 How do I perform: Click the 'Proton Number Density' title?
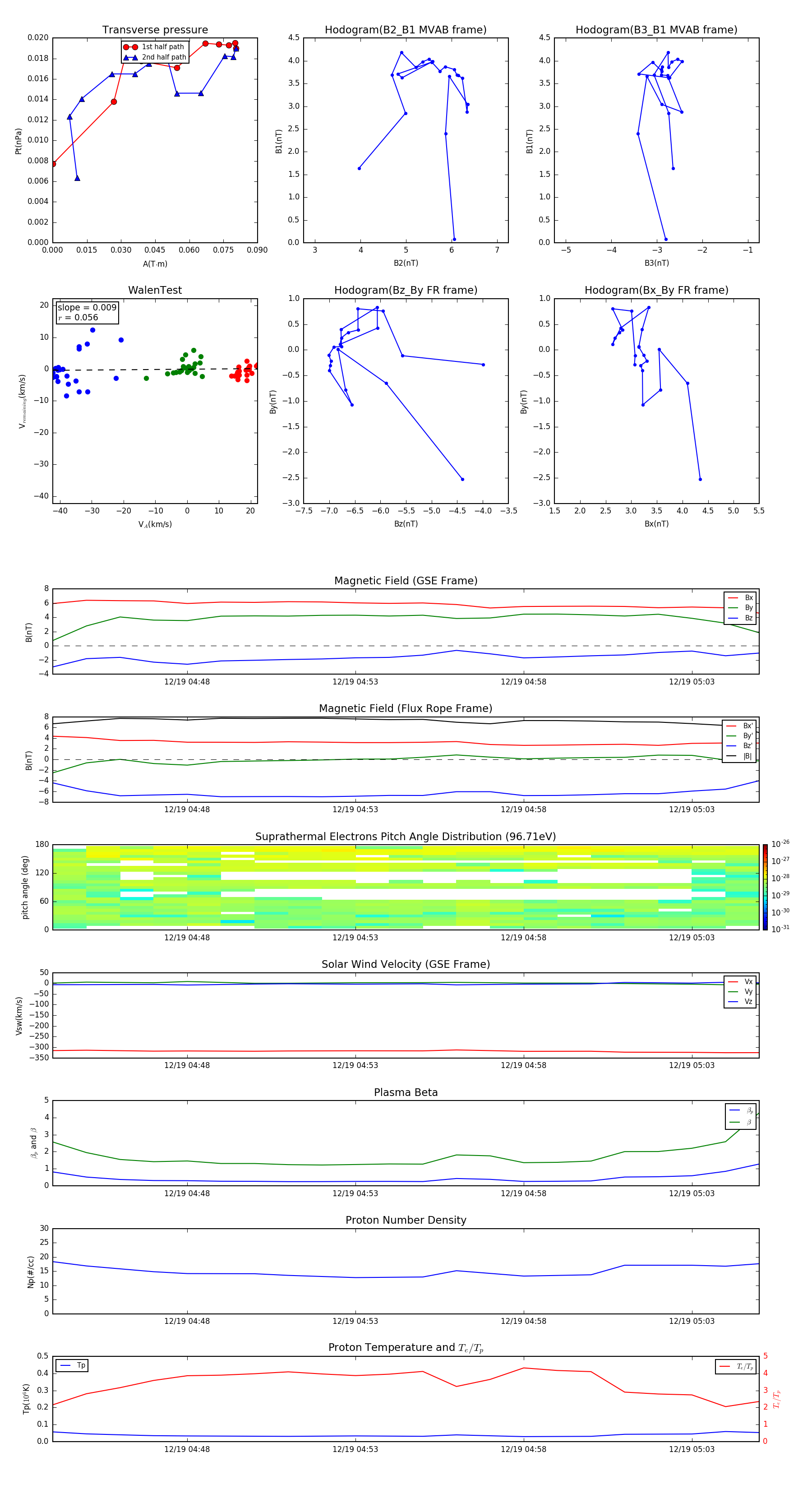pos(406,1220)
